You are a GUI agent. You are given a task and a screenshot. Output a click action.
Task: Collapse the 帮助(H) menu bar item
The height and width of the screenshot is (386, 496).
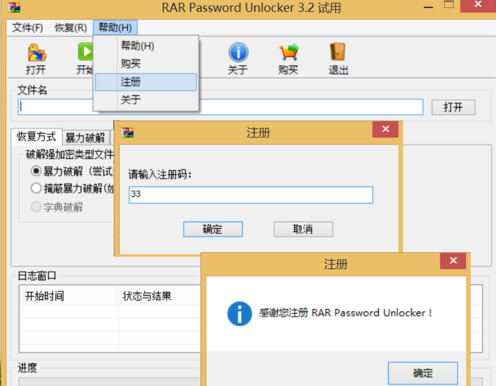coord(115,28)
